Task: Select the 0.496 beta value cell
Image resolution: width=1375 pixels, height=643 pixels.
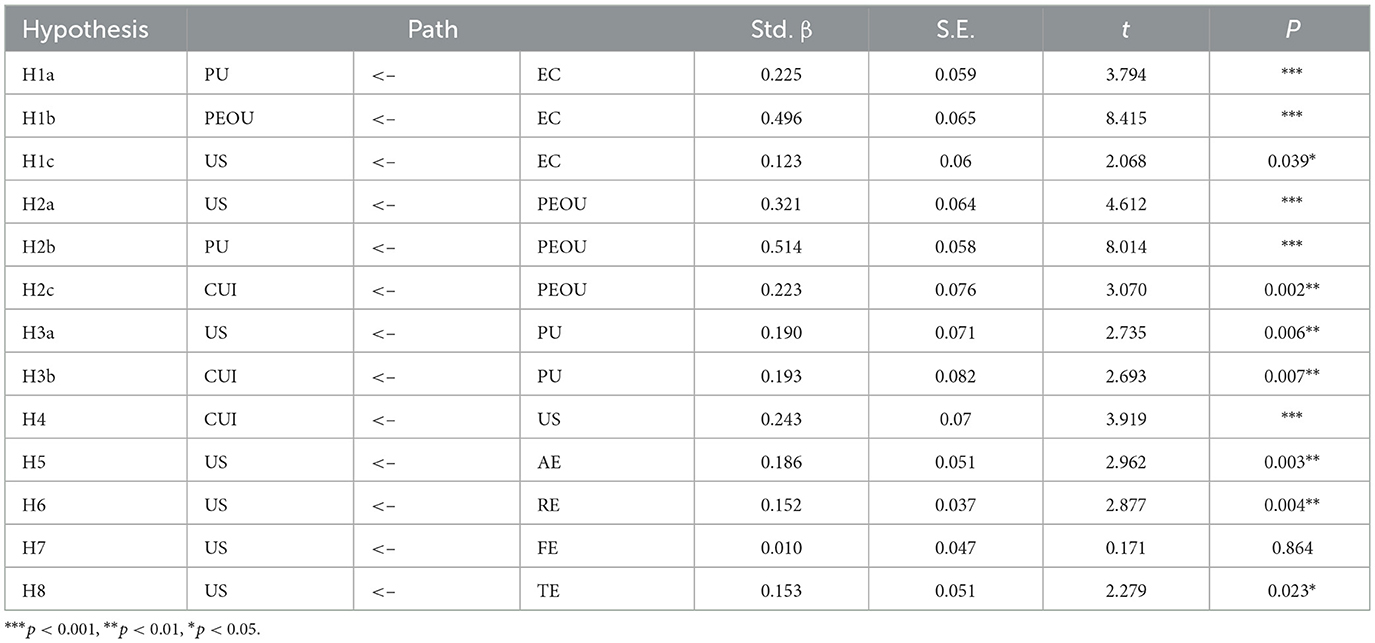Action: coord(780,117)
